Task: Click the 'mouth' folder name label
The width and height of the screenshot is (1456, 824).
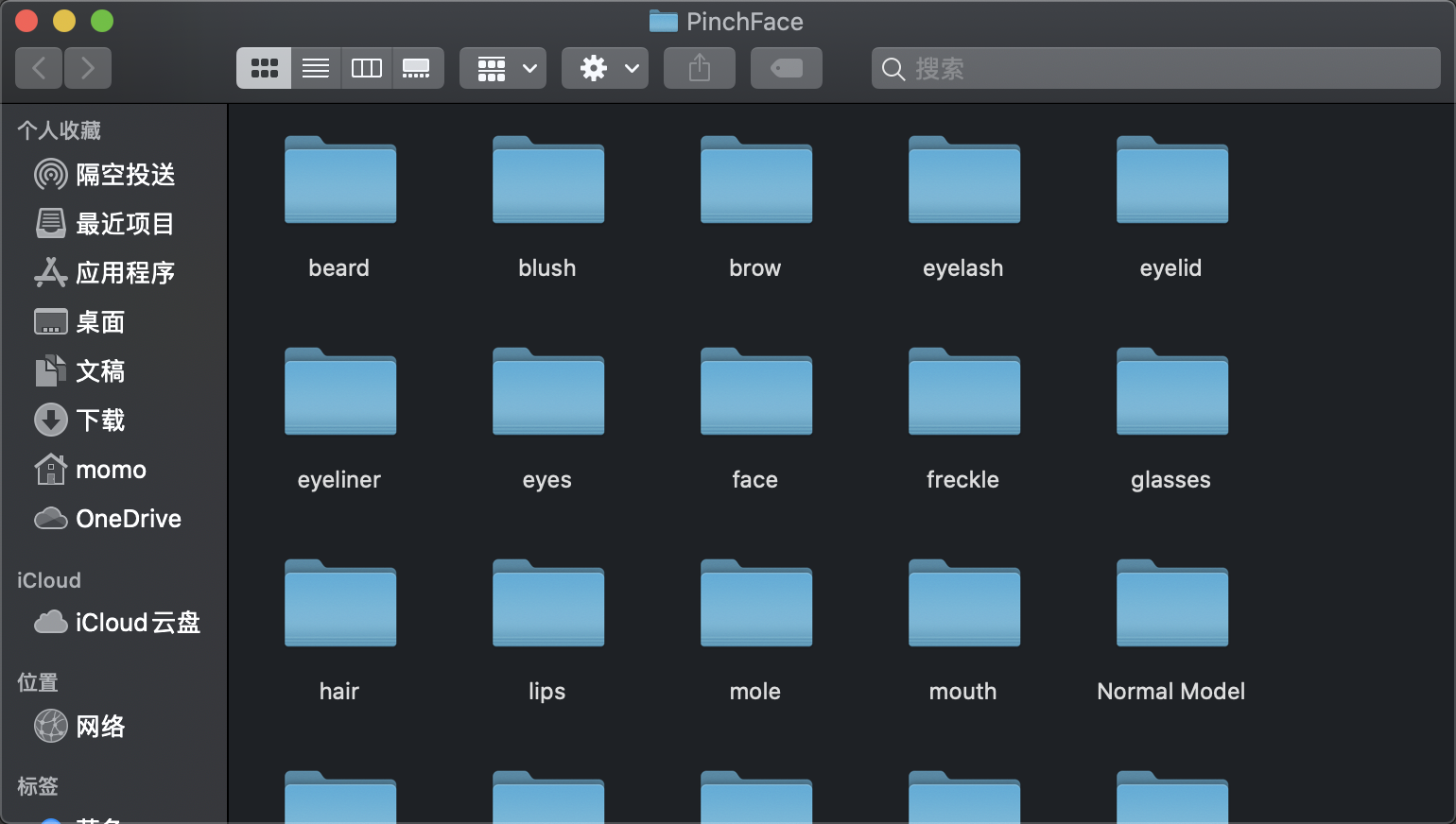Action: 963,692
